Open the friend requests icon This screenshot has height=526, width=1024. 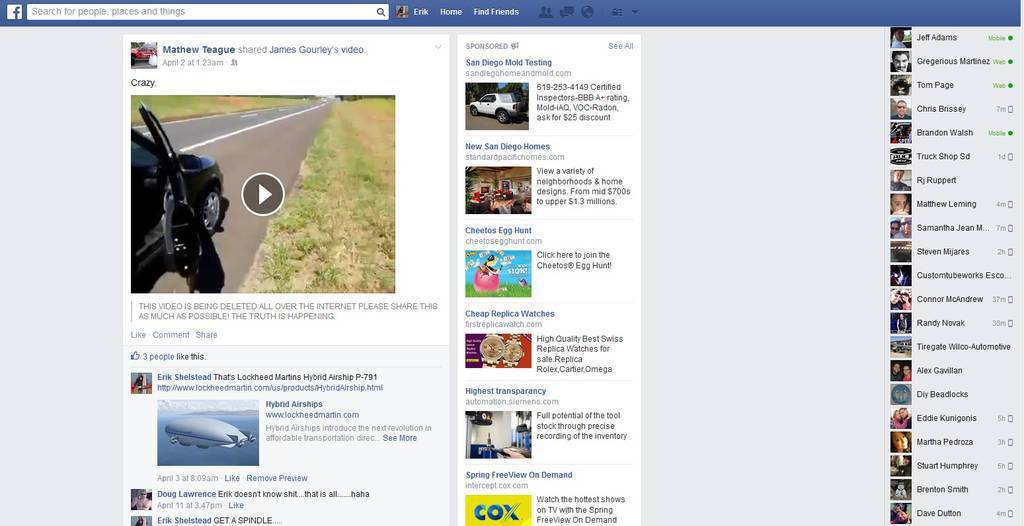pyautogui.click(x=546, y=12)
